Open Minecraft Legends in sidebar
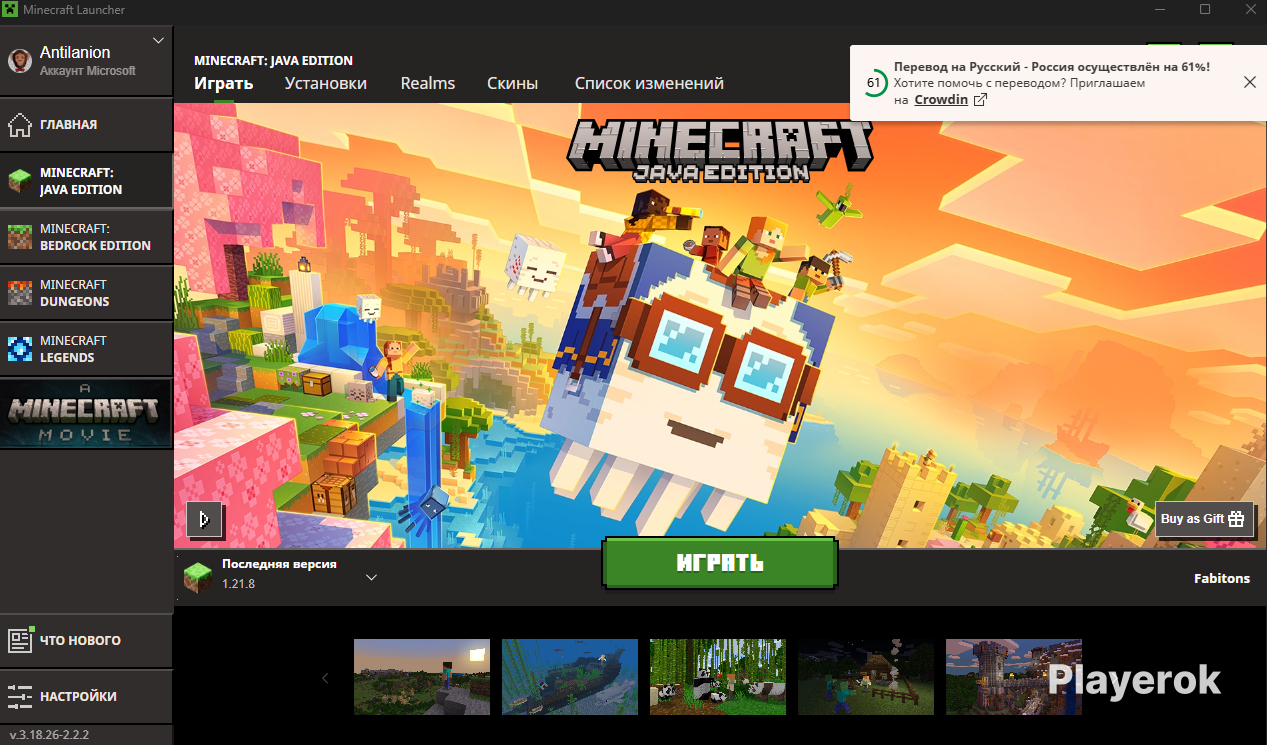 [x=86, y=349]
